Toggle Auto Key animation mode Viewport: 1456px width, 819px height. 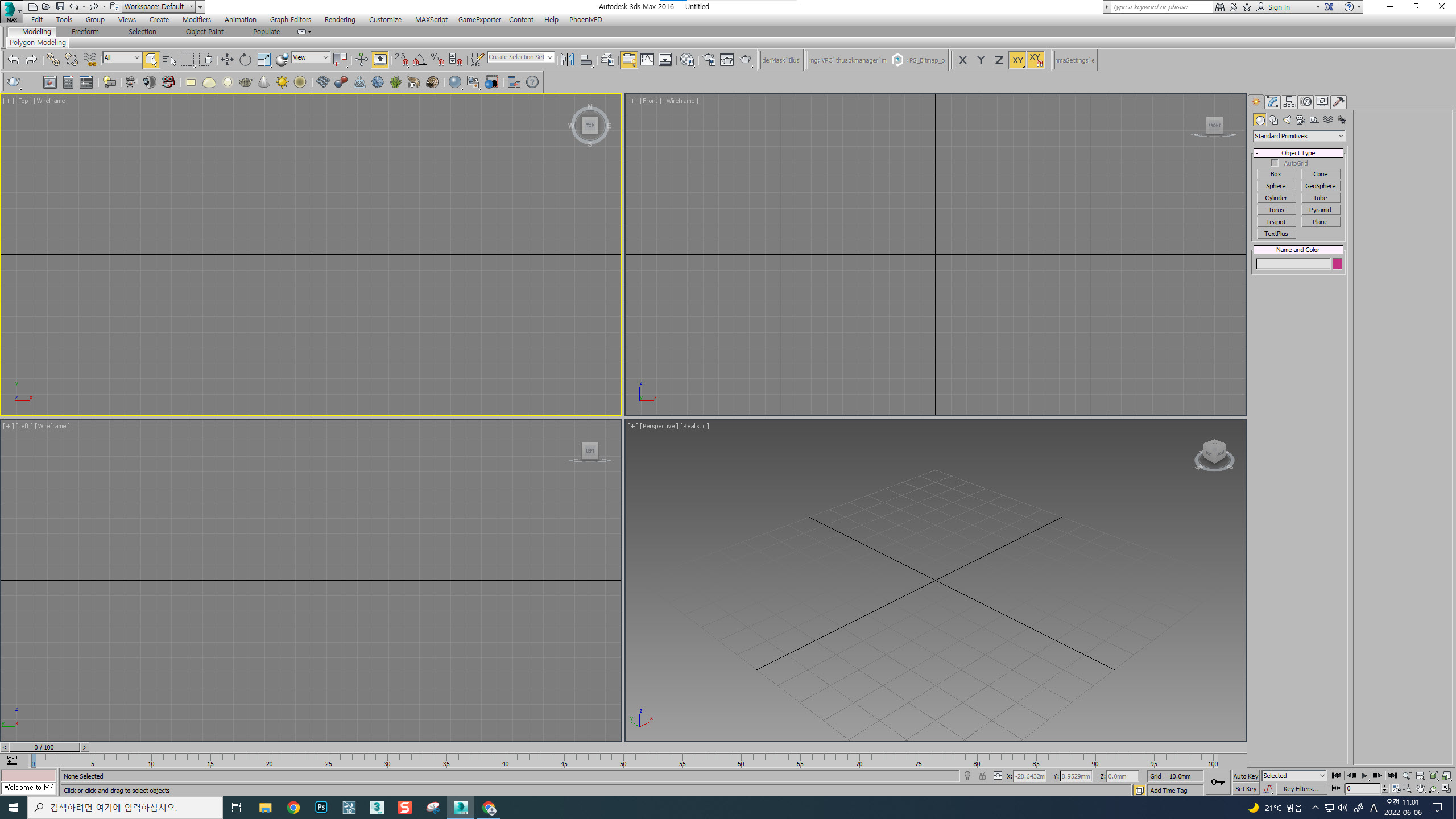pos(1245,776)
